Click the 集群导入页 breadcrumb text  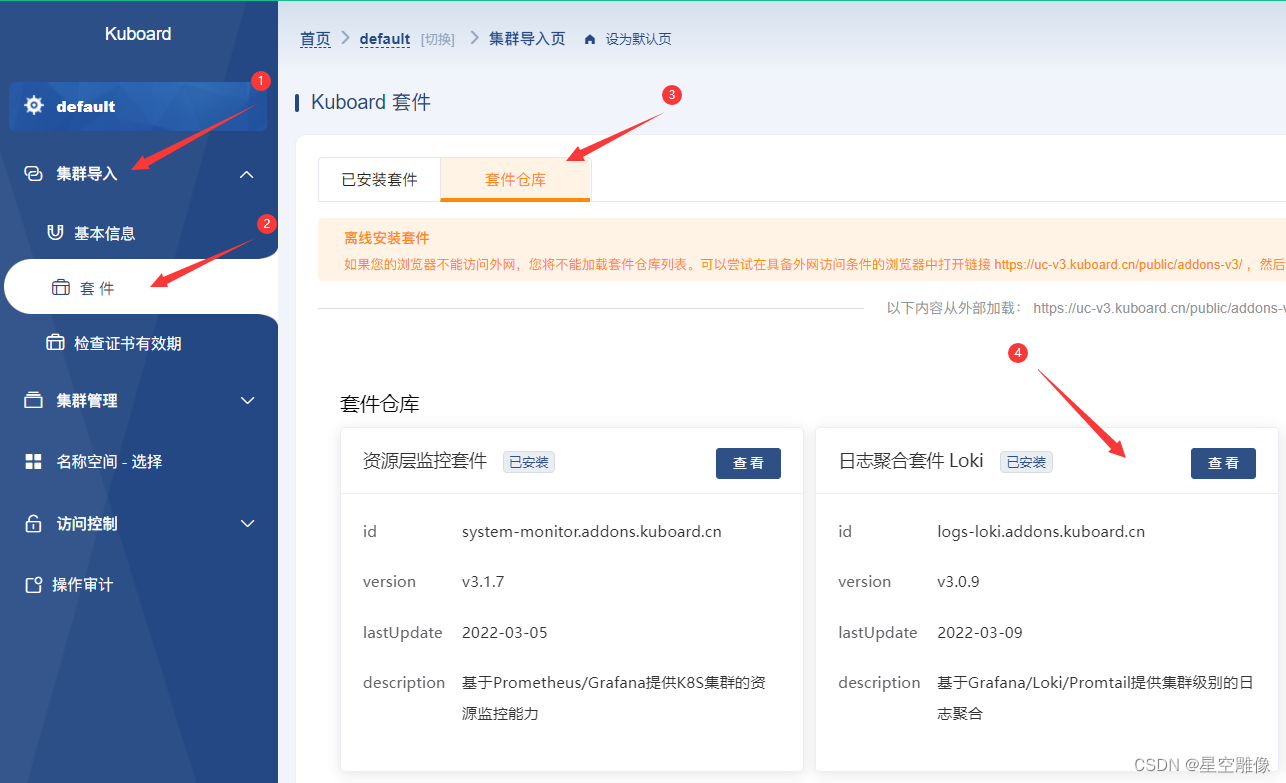(x=527, y=39)
